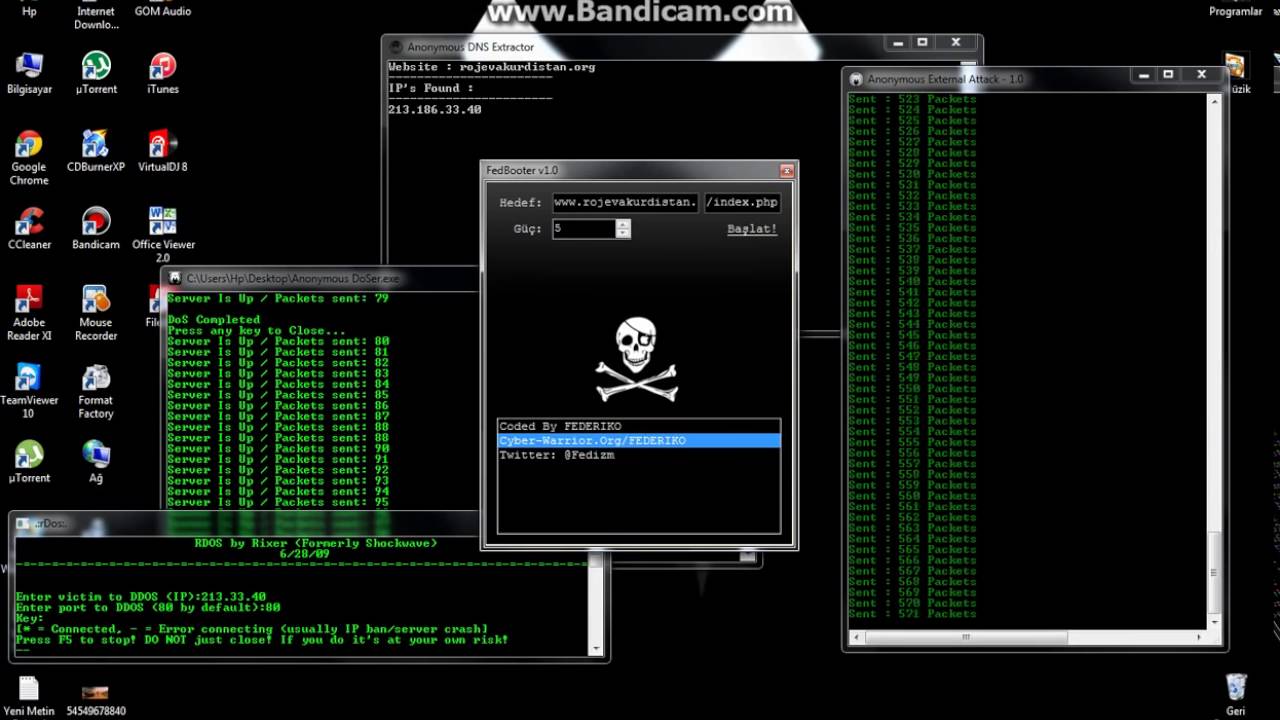Screen dimensions: 1280x720
Task: Open the CCleaner desktop icon
Action: tap(29, 229)
